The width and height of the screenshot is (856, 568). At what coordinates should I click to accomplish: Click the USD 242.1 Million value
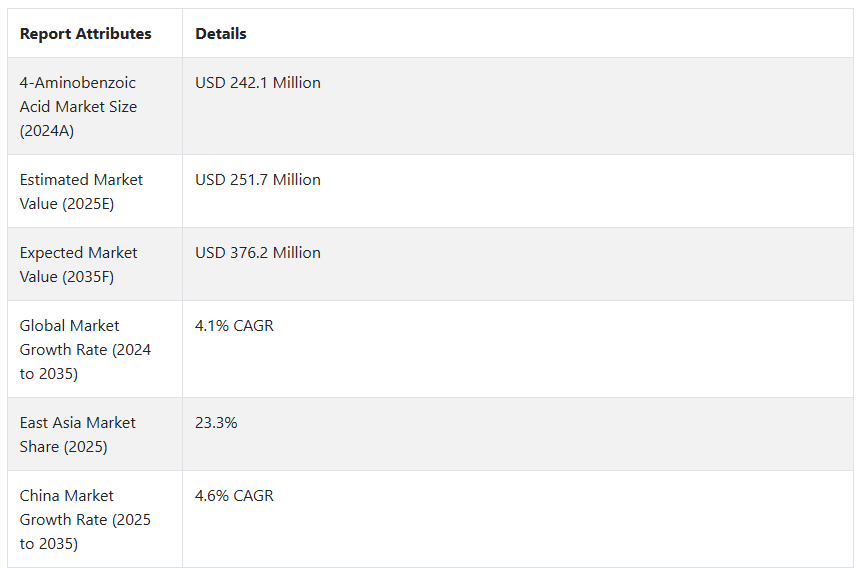tap(258, 82)
